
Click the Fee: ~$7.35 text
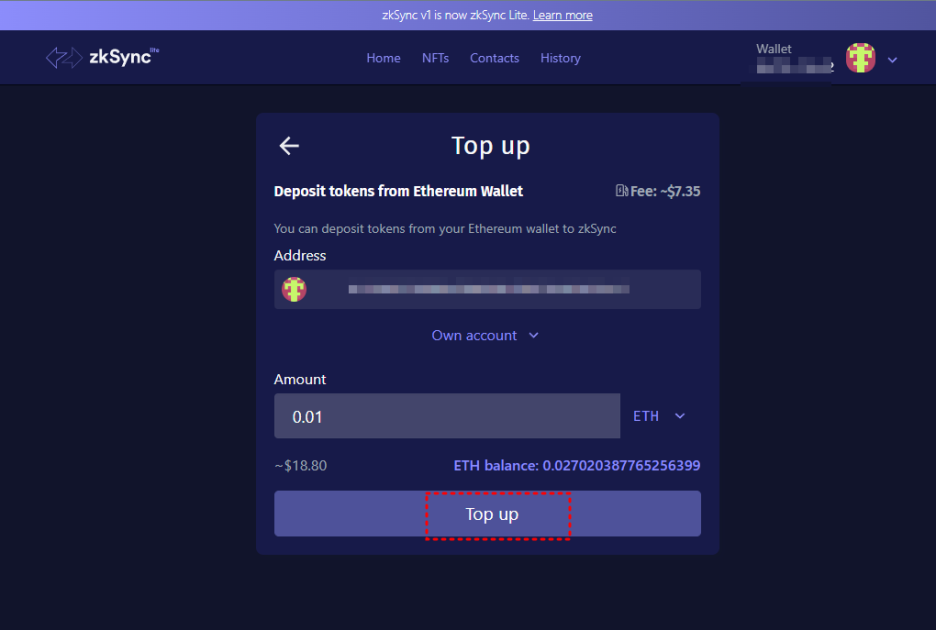[665, 191]
